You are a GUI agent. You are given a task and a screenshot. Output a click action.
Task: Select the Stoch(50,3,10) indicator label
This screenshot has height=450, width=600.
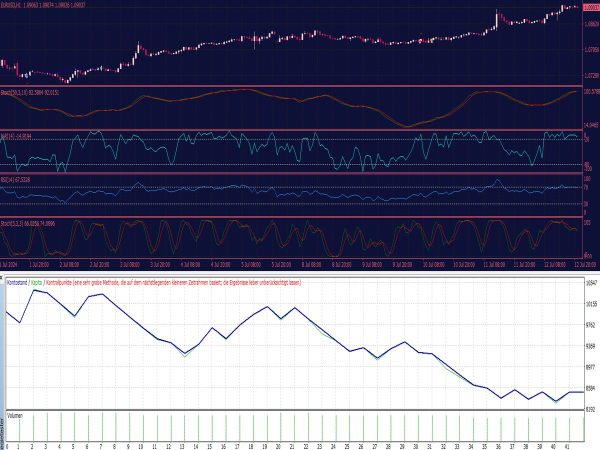point(30,93)
